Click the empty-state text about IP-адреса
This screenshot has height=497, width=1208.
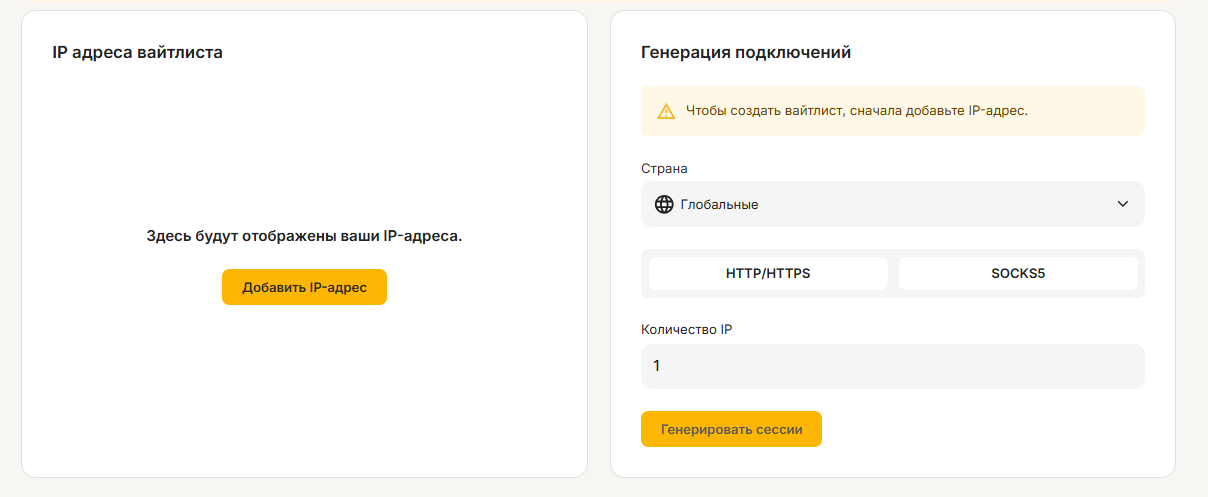304,237
